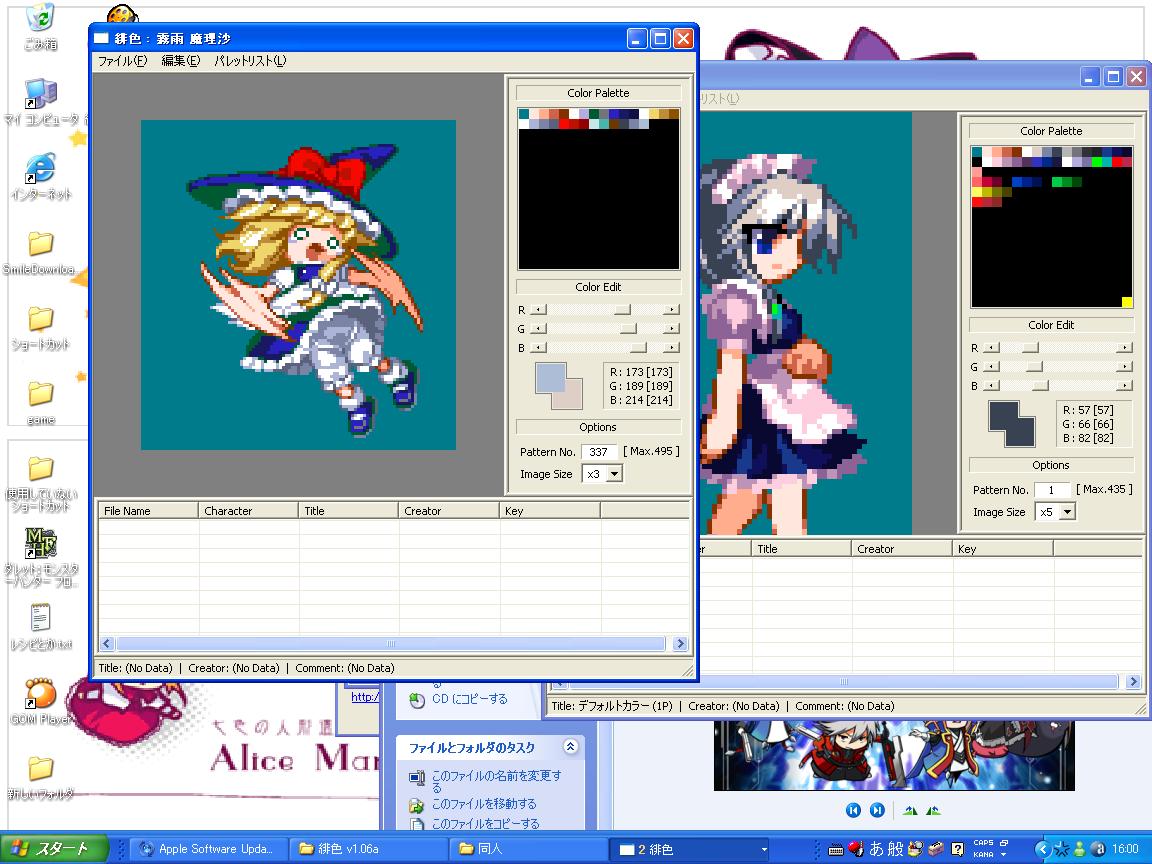Decrease G value with left arrow, front window
The height and width of the screenshot is (864, 1152).
click(539, 329)
